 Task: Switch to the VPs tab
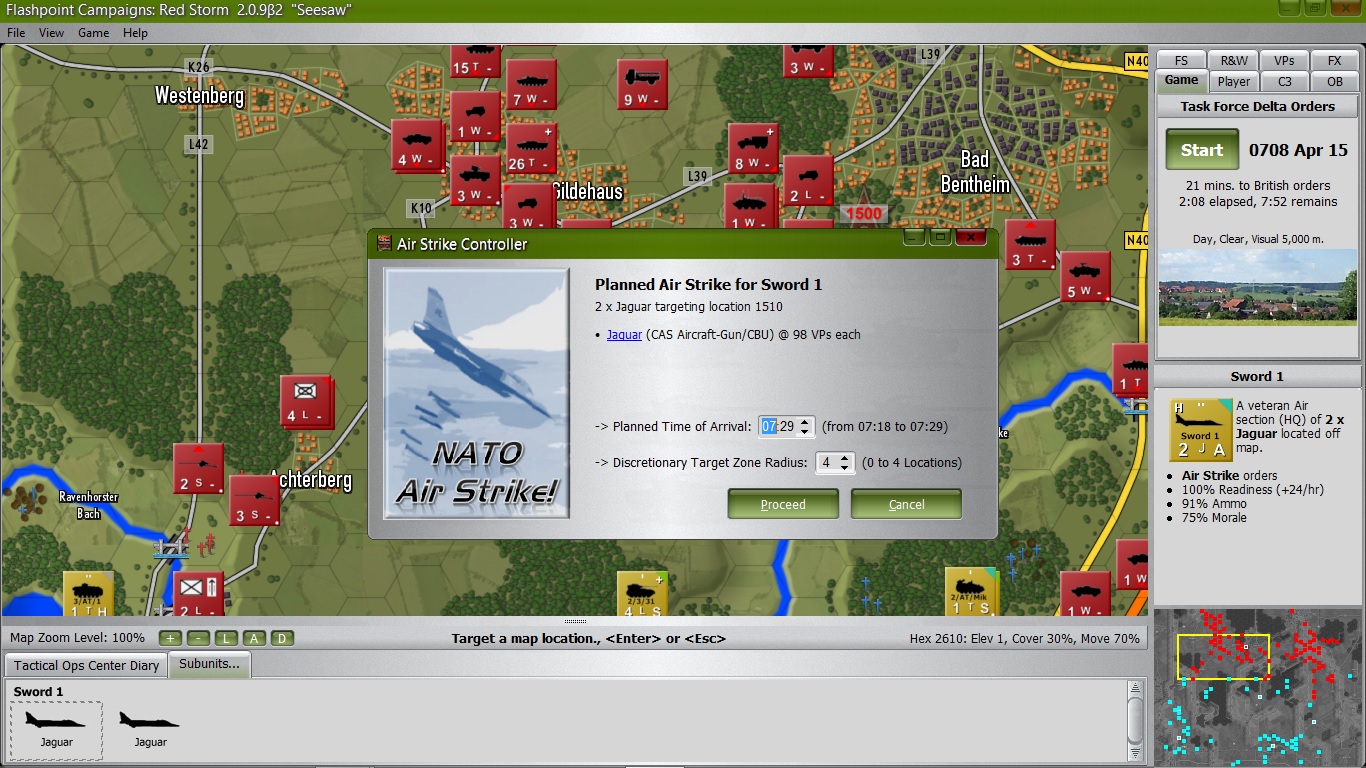[1284, 60]
